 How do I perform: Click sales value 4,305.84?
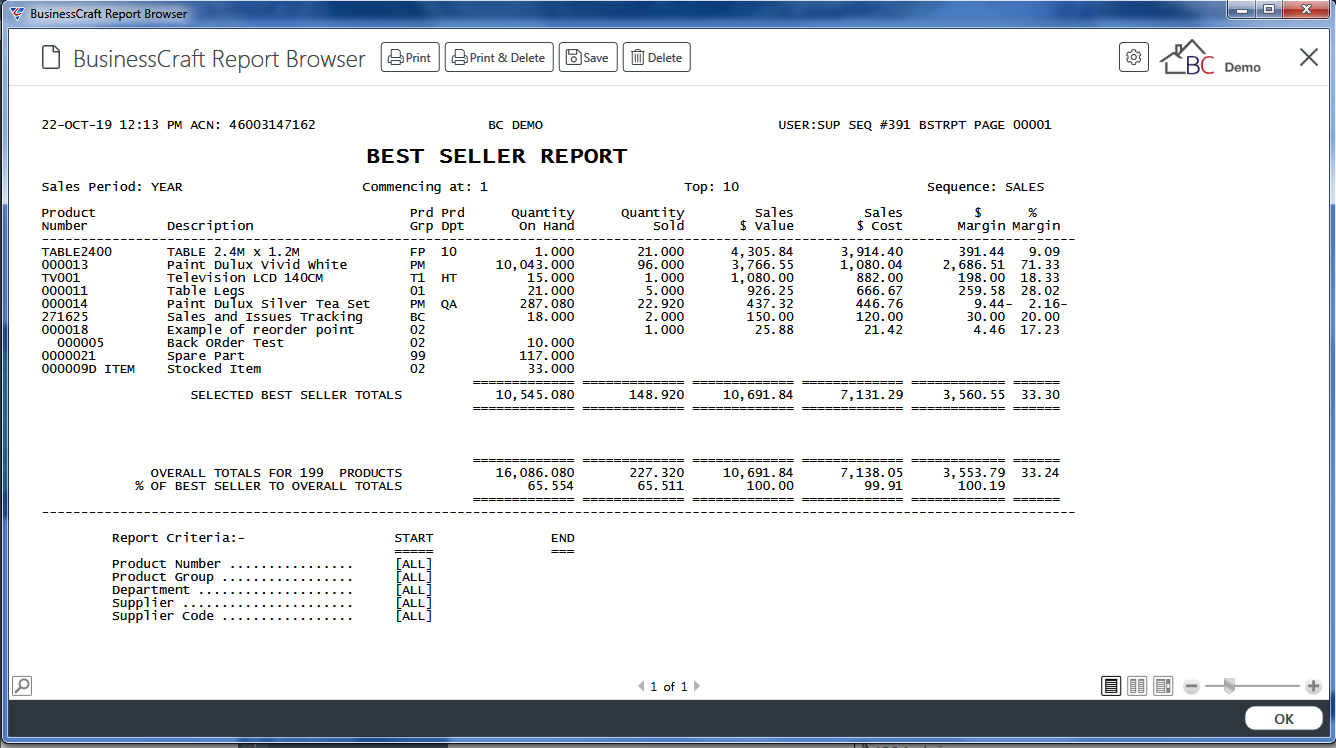(762, 252)
